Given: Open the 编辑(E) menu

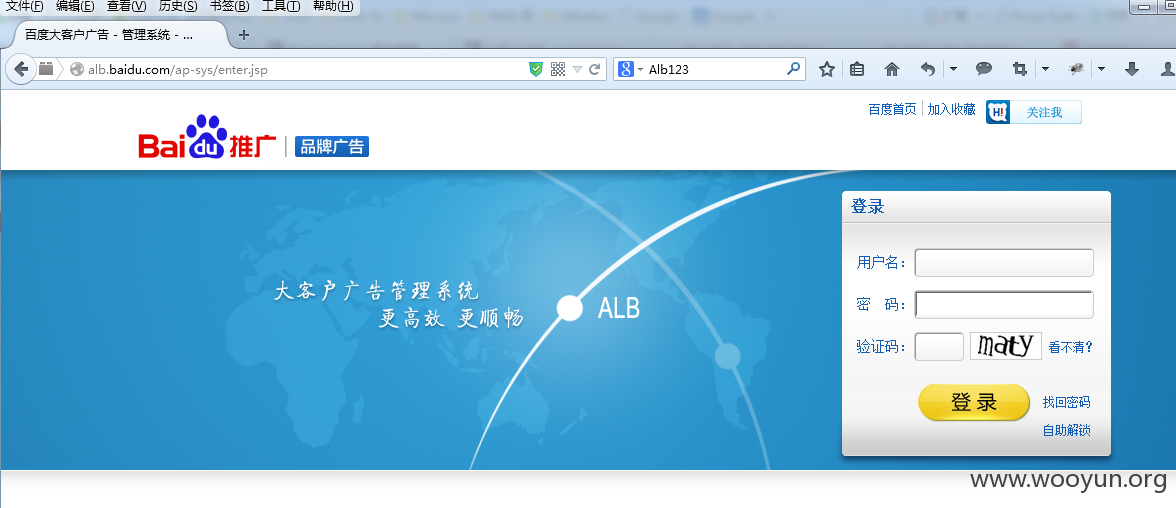Looking at the screenshot, I should pyautogui.click(x=75, y=7).
